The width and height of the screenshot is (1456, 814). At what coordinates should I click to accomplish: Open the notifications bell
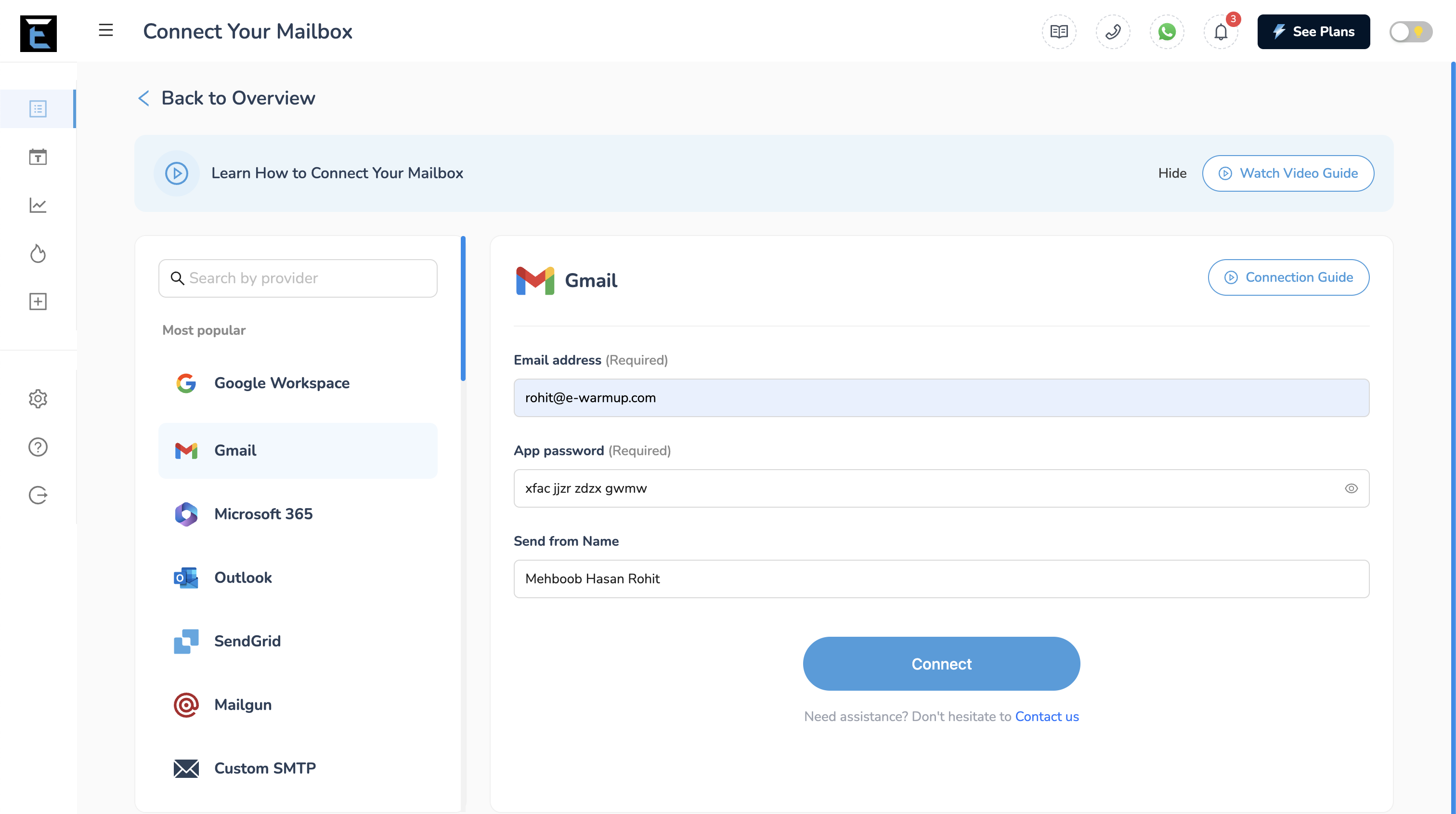(1221, 32)
